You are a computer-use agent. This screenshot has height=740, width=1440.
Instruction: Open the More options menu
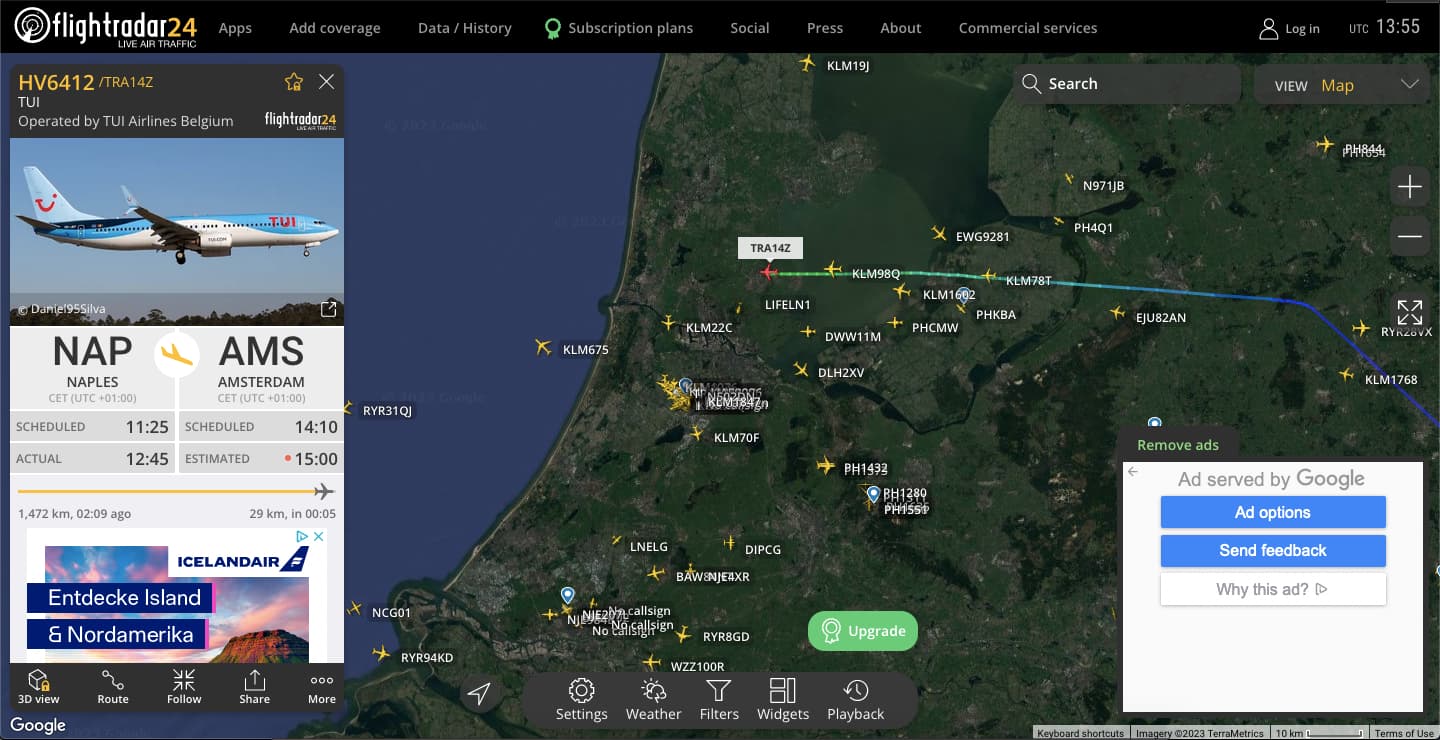322,687
